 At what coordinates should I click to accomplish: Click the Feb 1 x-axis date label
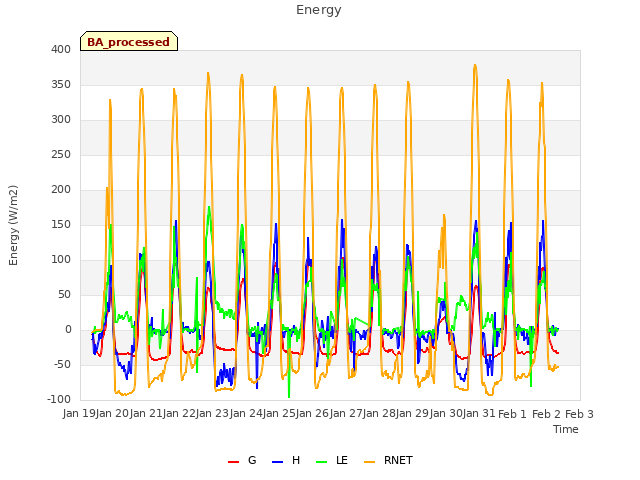tap(513, 414)
